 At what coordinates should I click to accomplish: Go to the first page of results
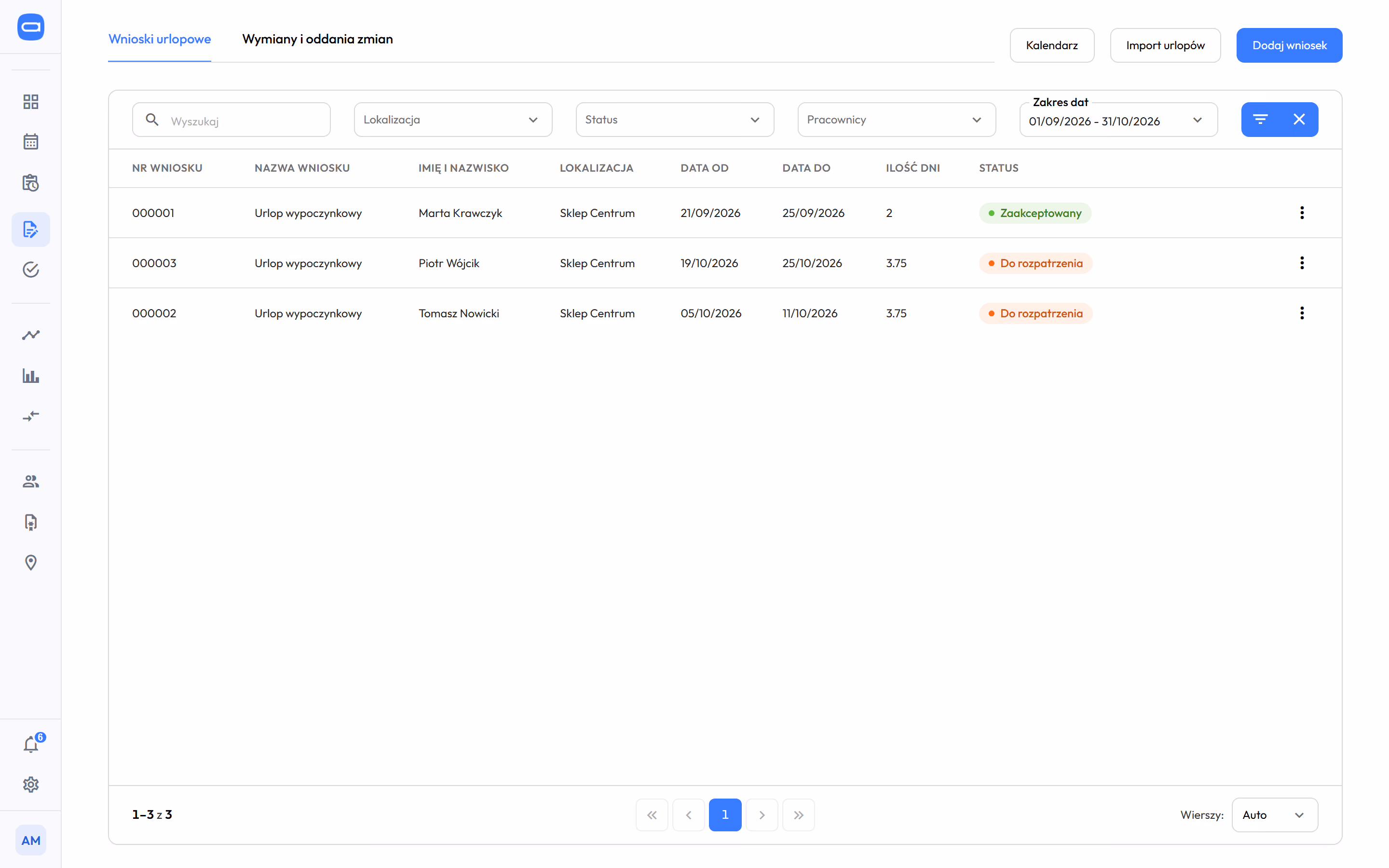652,814
